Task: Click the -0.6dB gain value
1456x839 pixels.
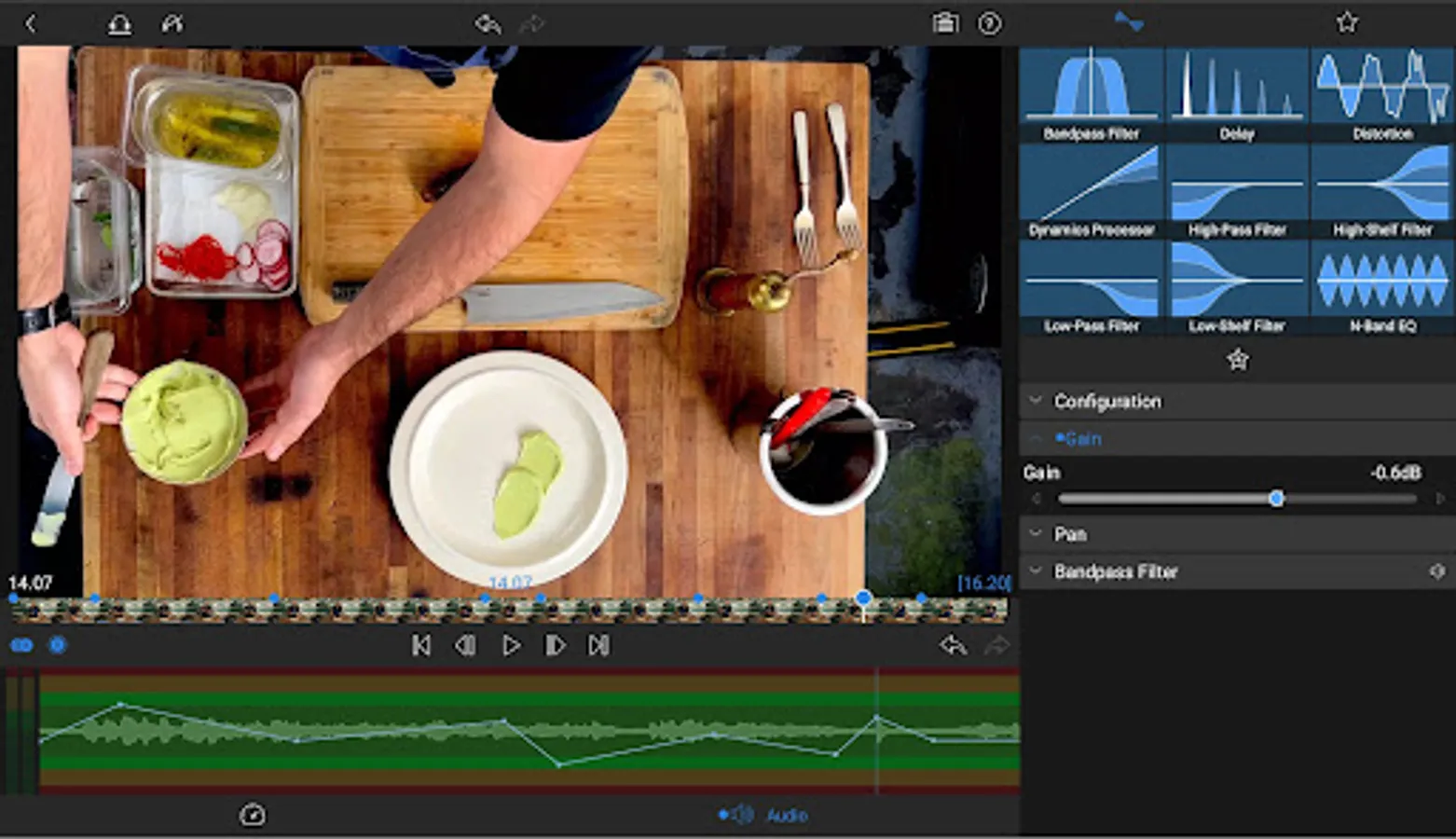Action: click(x=1395, y=473)
